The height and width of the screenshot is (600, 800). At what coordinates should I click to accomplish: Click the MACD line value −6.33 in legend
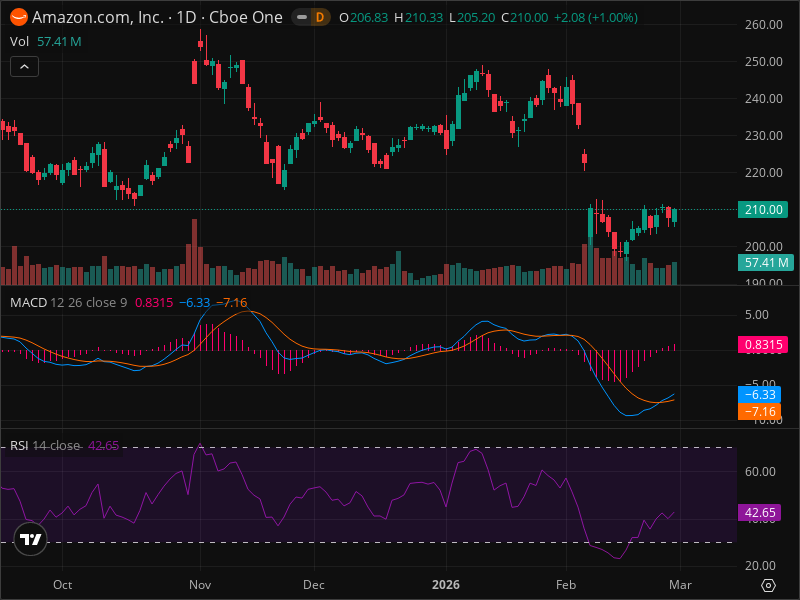(195, 303)
